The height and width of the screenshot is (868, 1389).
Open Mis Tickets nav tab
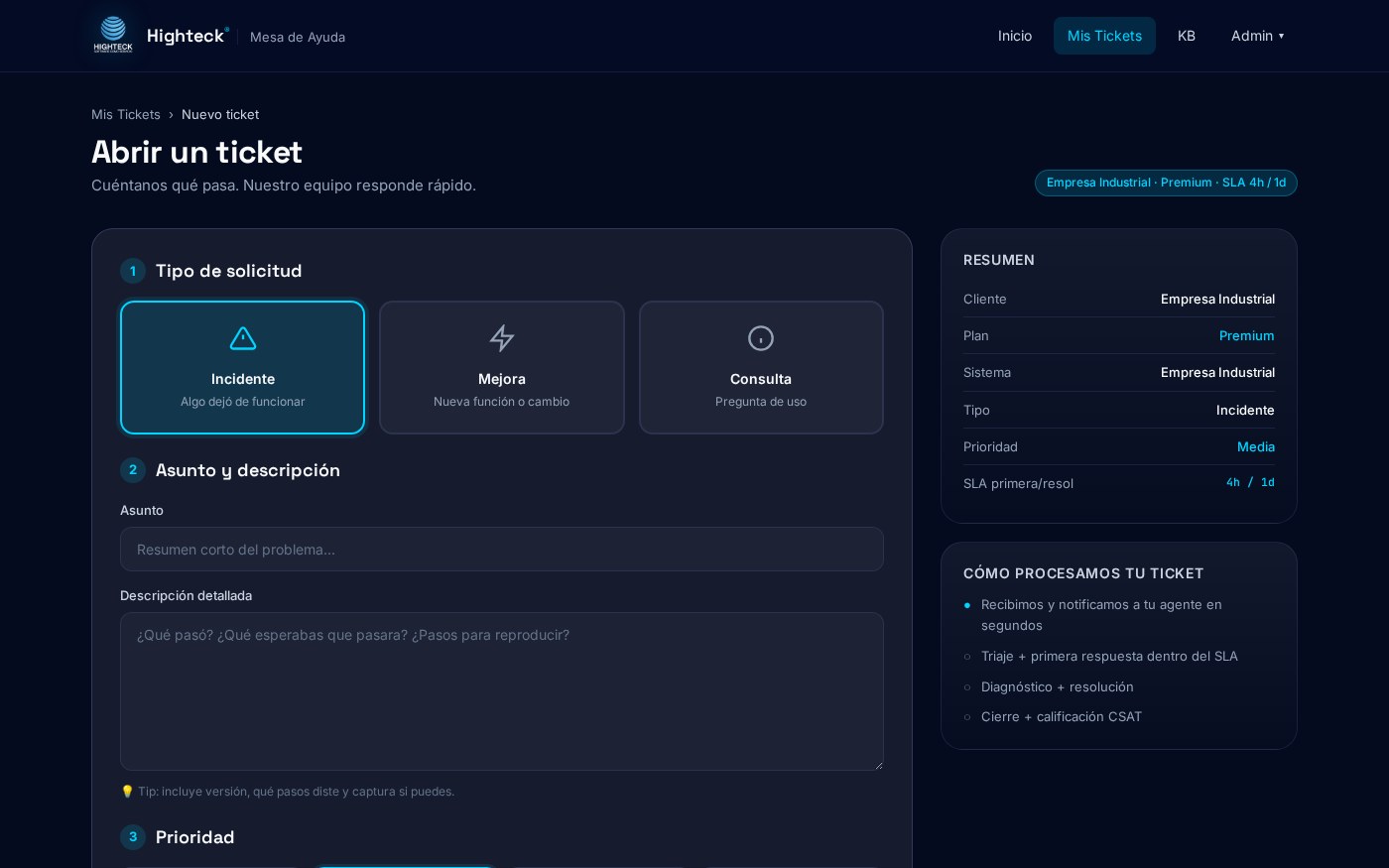(1104, 36)
